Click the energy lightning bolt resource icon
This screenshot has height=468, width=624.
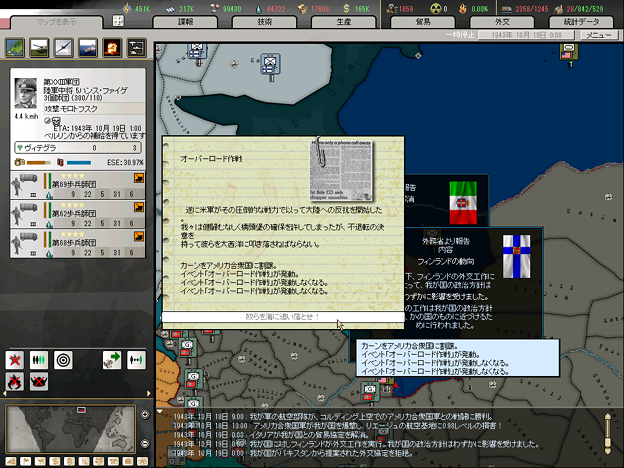(x=127, y=8)
